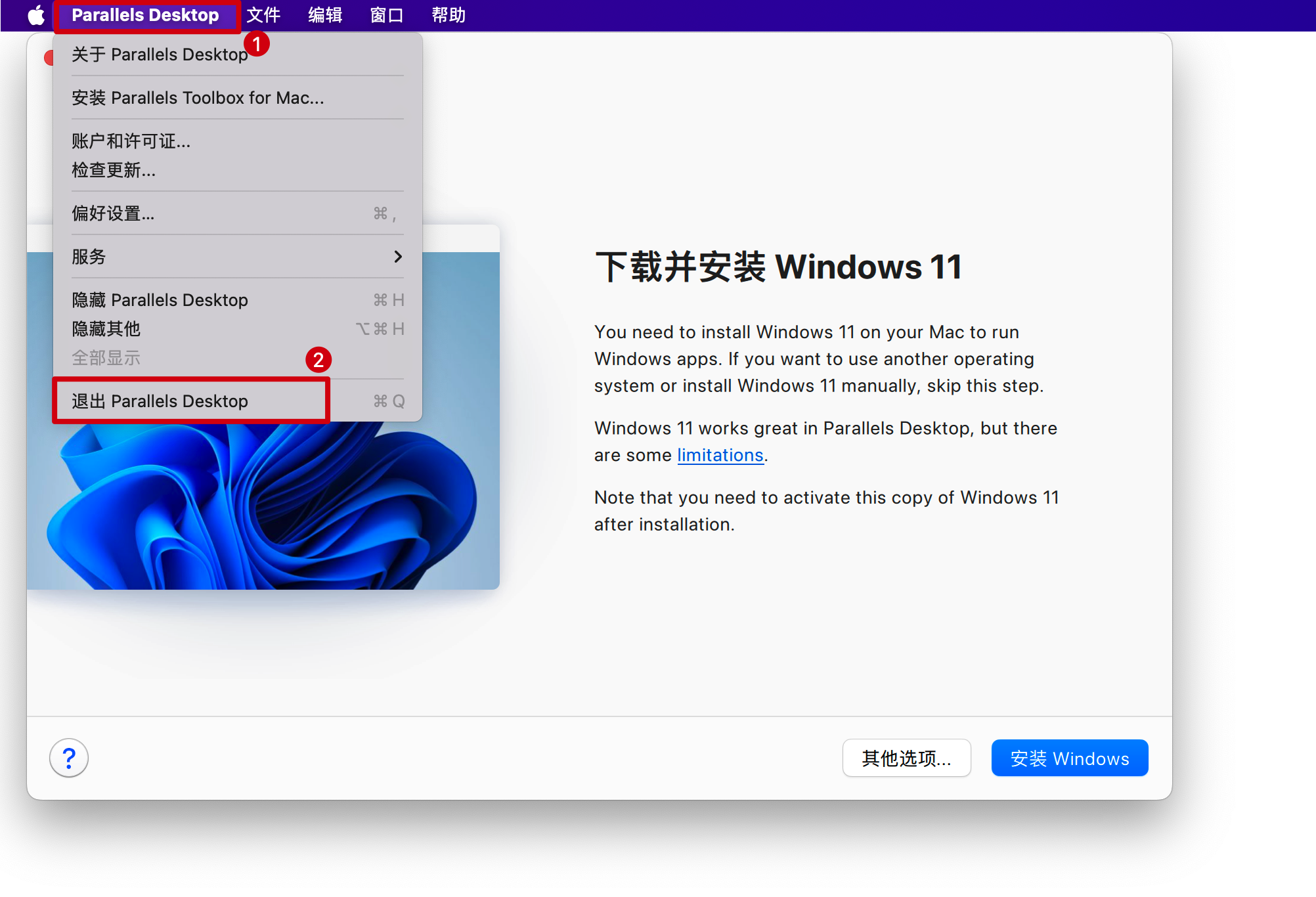1316x897 pixels.
Task: Choose 隐藏其他 menu entry
Action: pos(237,329)
